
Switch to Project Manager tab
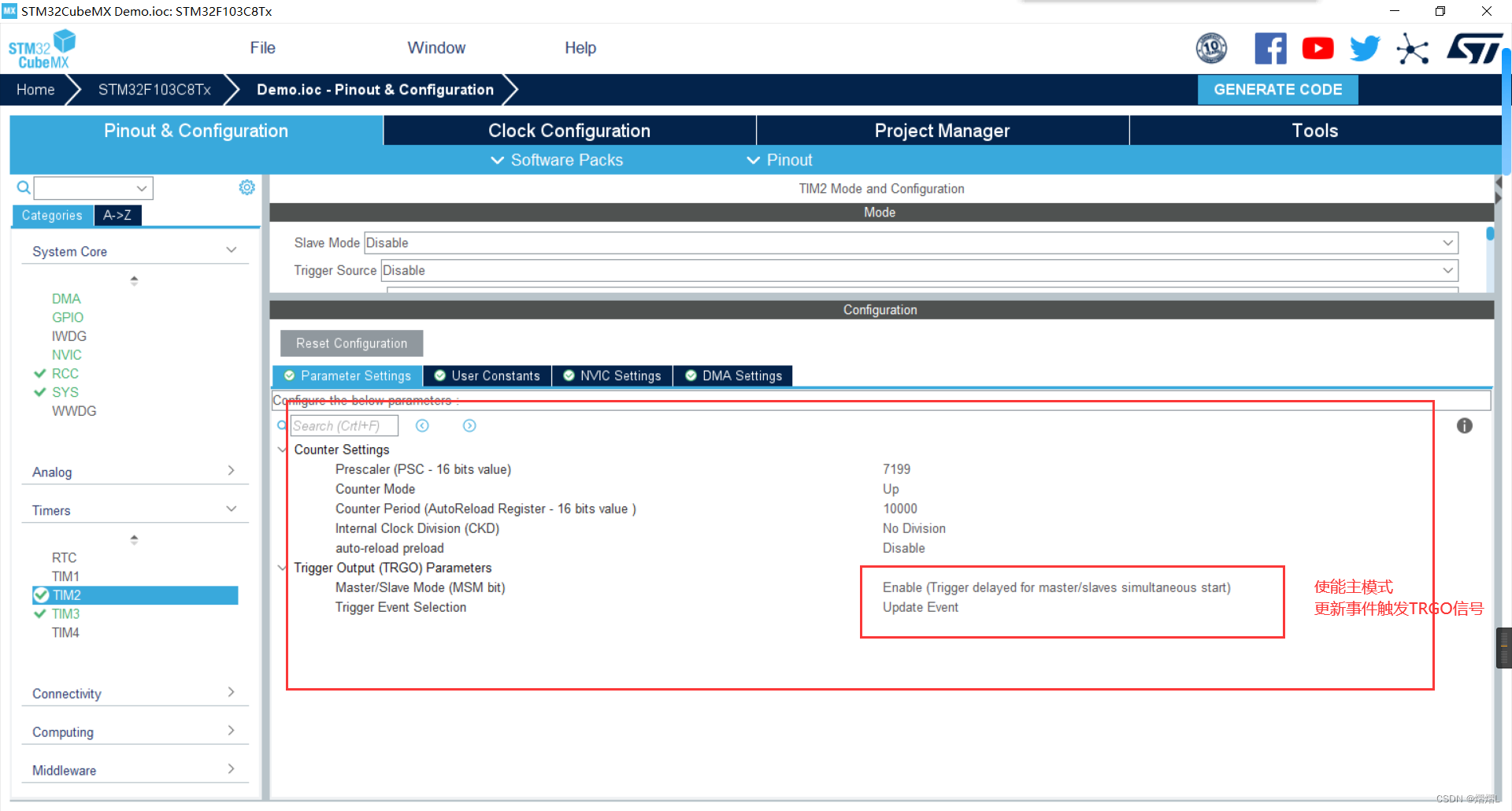(942, 131)
